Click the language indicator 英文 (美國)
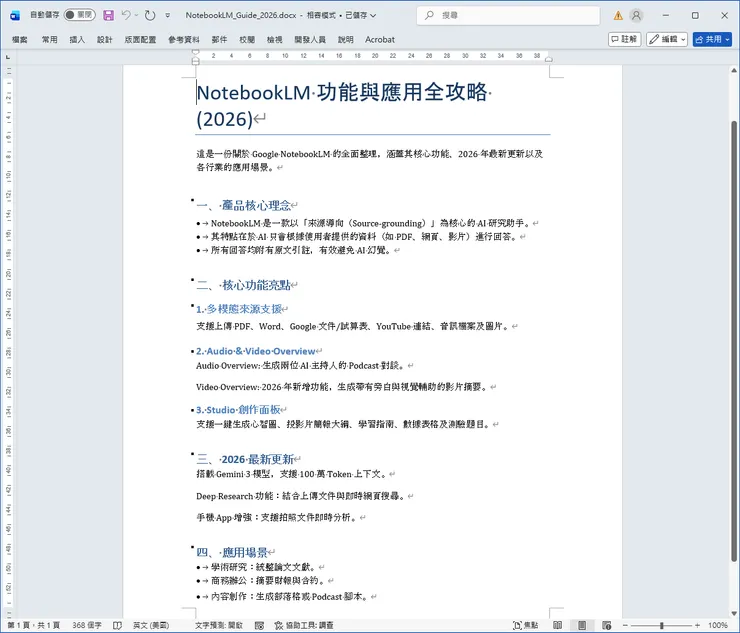 tap(151, 625)
